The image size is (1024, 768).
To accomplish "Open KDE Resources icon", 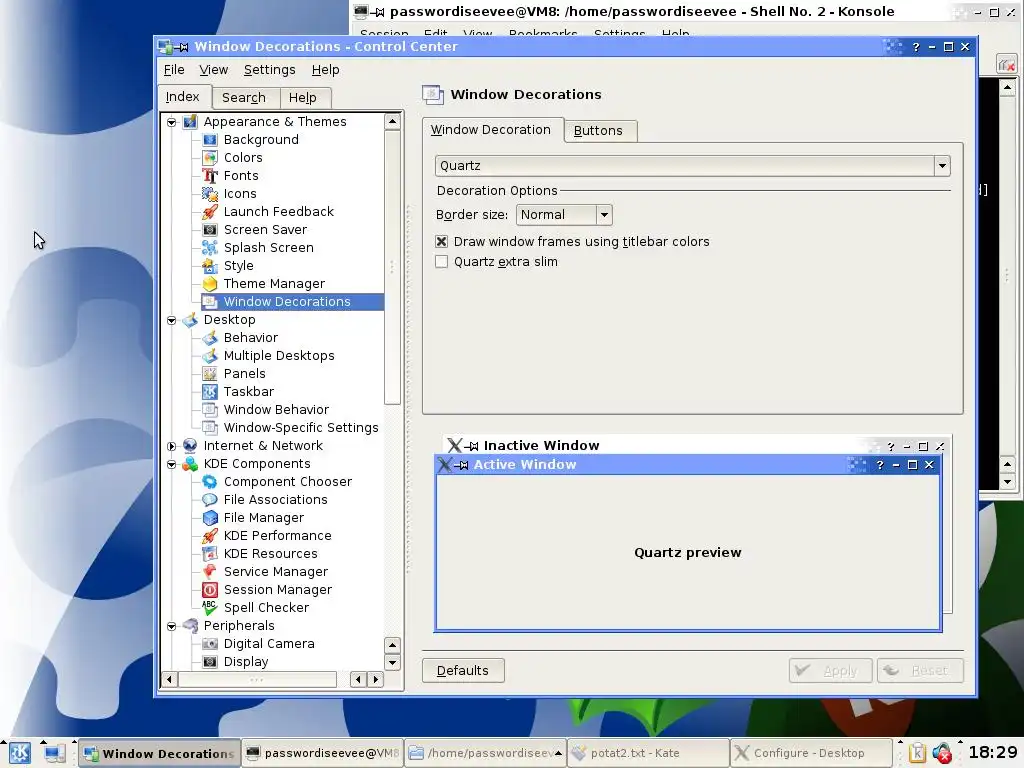I will click(210, 554).
